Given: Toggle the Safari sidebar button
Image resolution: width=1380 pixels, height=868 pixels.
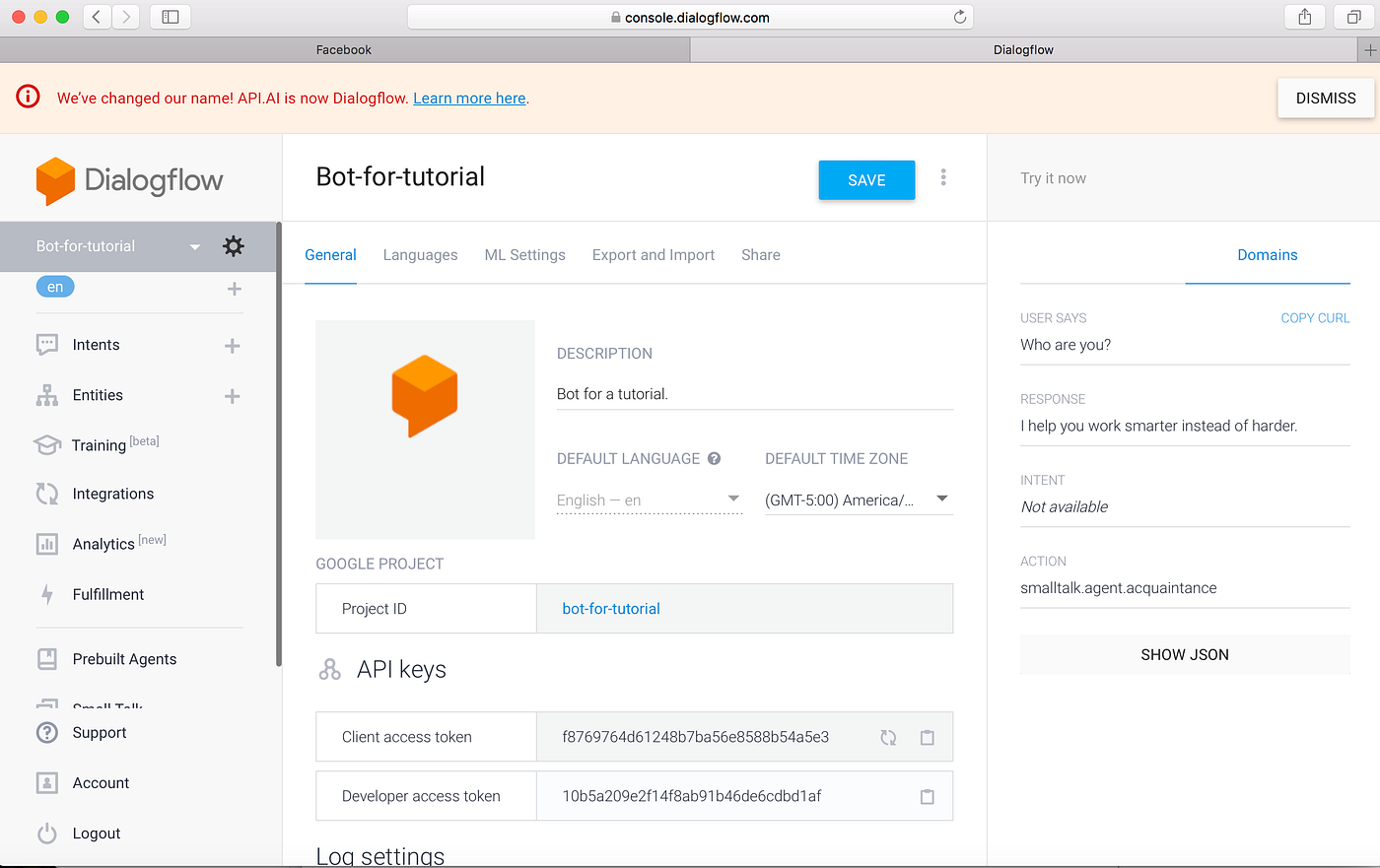Looking at the screenshot, I should (171, 17).
